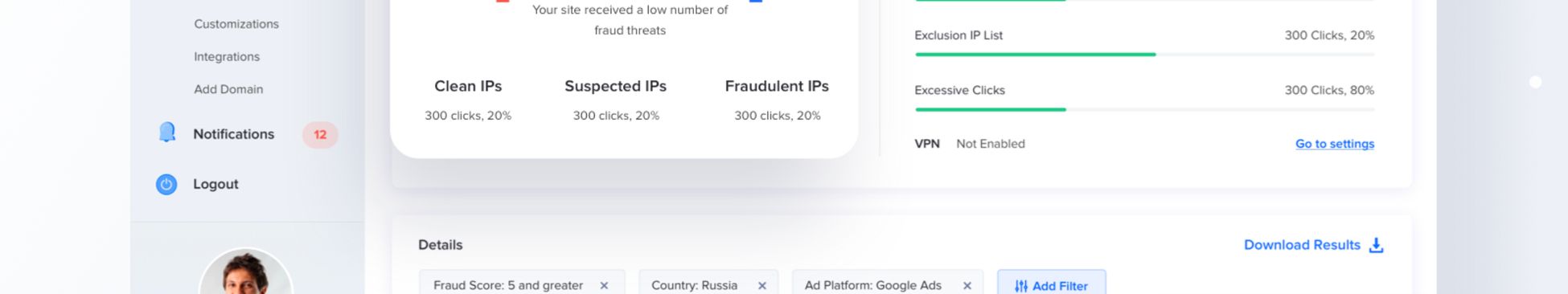The image size is (1568, 294).
Task: Click the Excessive Clicks progress bar
Action: [1145, 109]
